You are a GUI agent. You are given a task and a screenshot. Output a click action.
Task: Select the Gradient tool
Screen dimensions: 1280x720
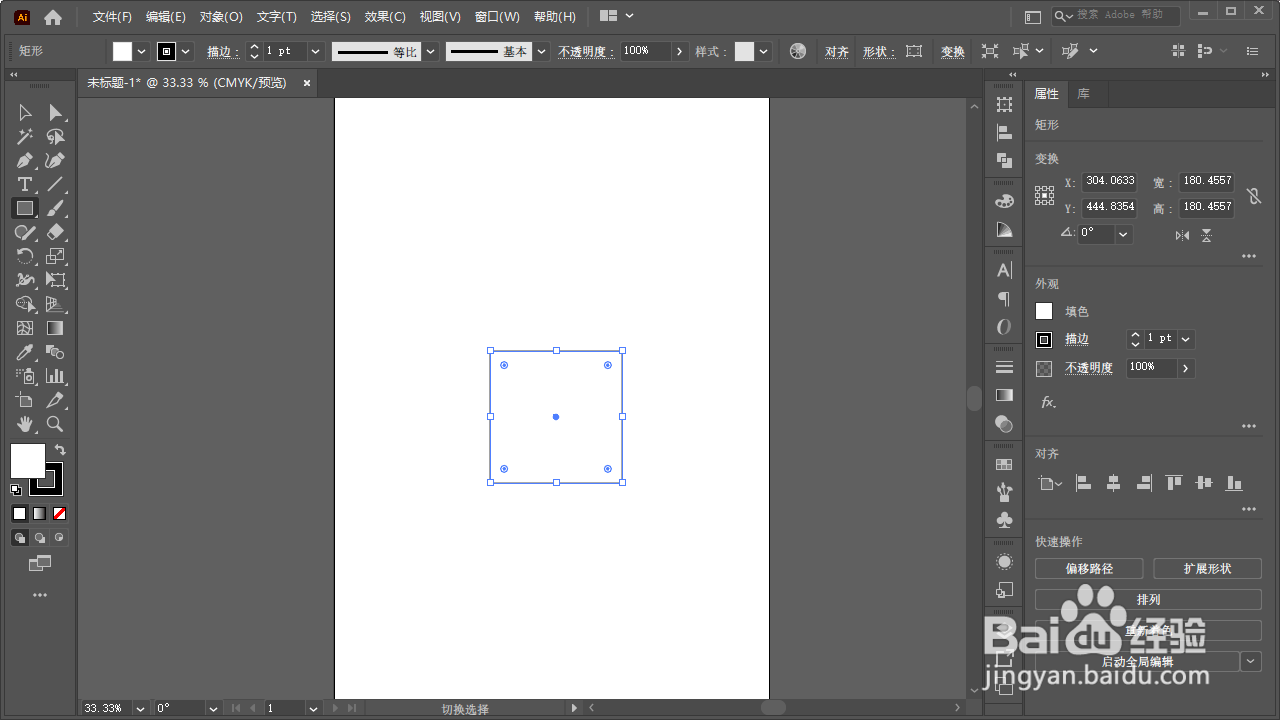(x=56, y=328)
